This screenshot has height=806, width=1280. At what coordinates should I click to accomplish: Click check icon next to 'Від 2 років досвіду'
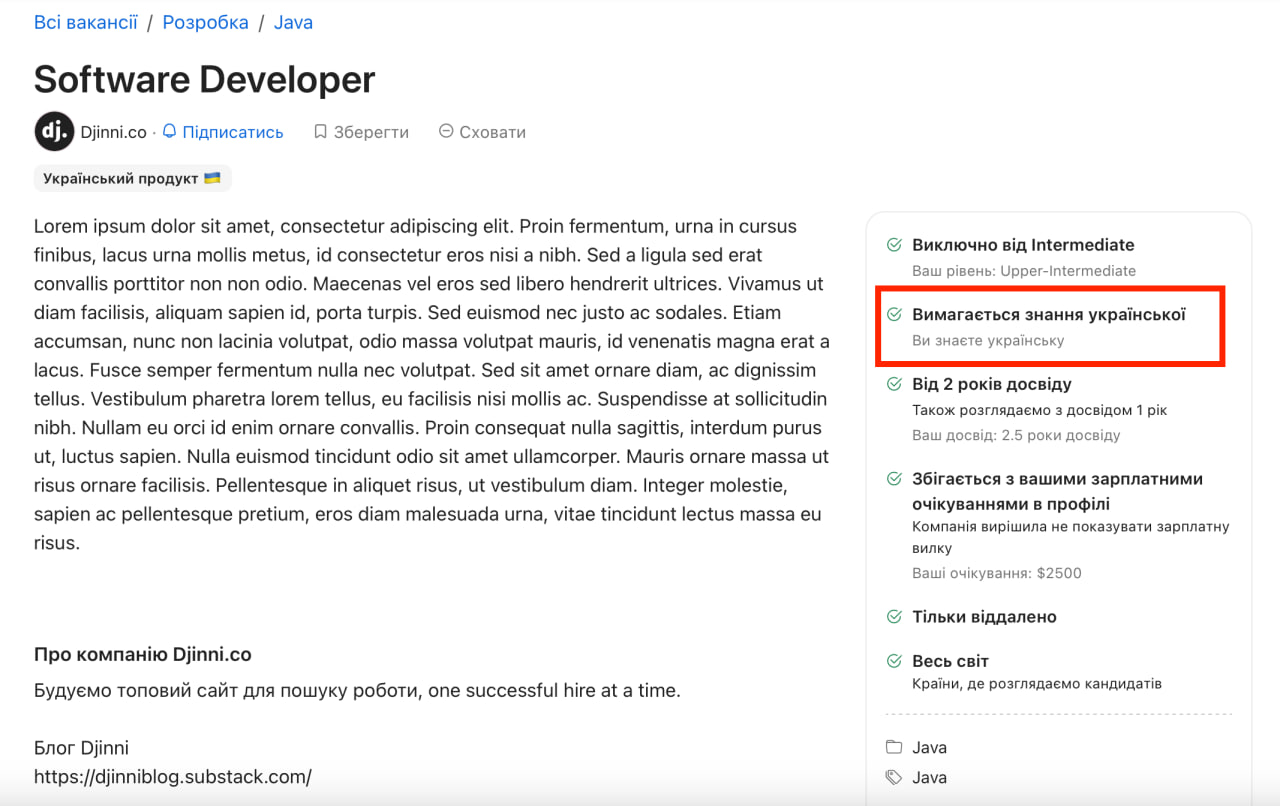pos(894,384)
